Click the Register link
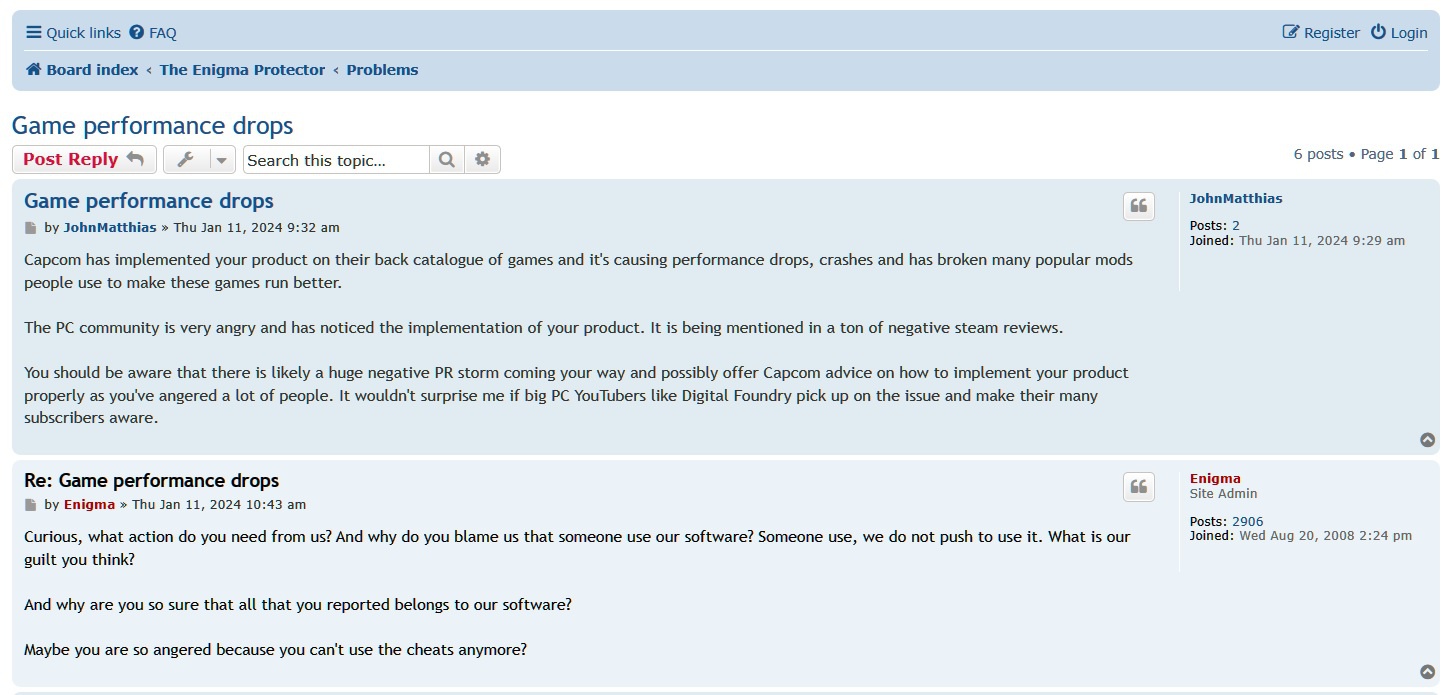Image resolution: width=1452 pixels, height=695 pixels. [x=1321, y=33]
